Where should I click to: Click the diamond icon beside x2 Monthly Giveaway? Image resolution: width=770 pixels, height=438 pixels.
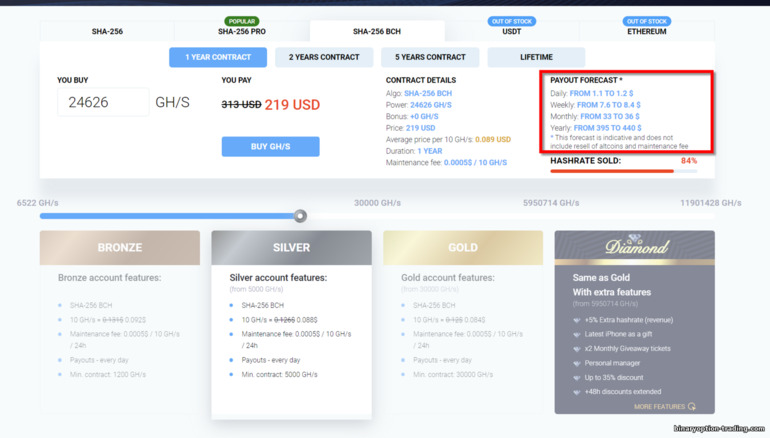click(x=577, y=349)
